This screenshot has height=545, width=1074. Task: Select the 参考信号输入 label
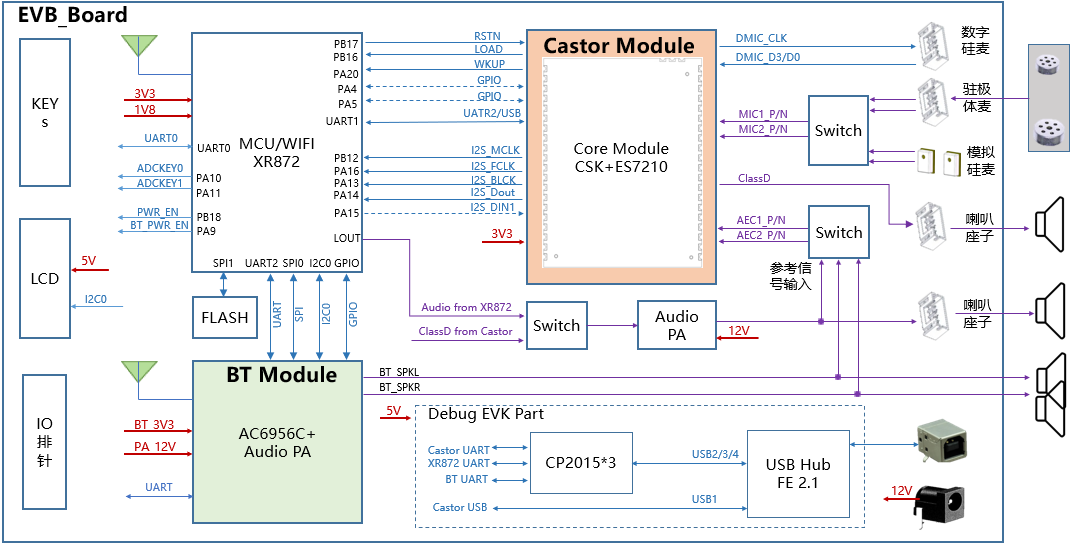click(x=790, y=275)
